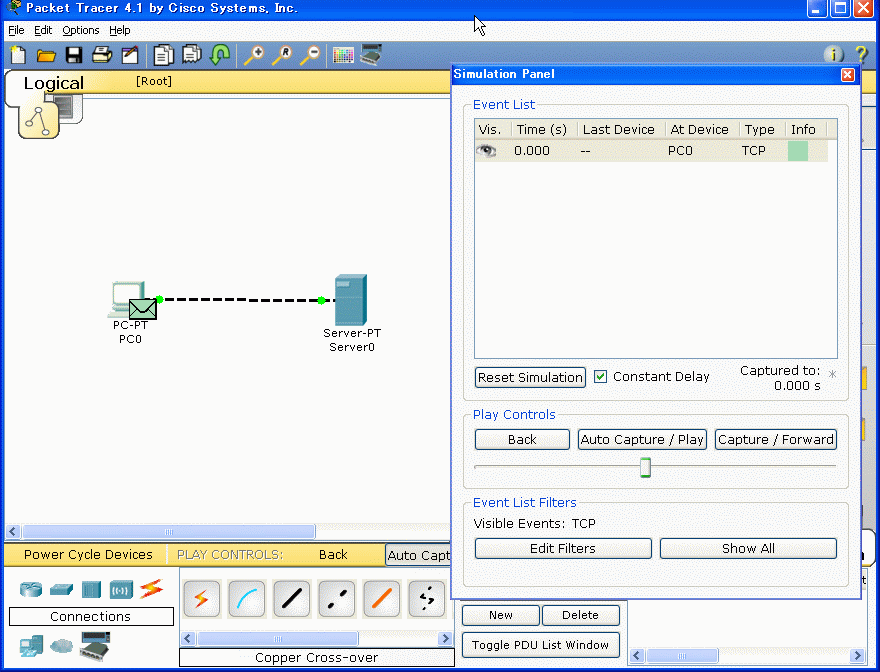Click New PDU scenario button
The height and width of the screenshot is (672, 880).
click(x=501, y=615)
